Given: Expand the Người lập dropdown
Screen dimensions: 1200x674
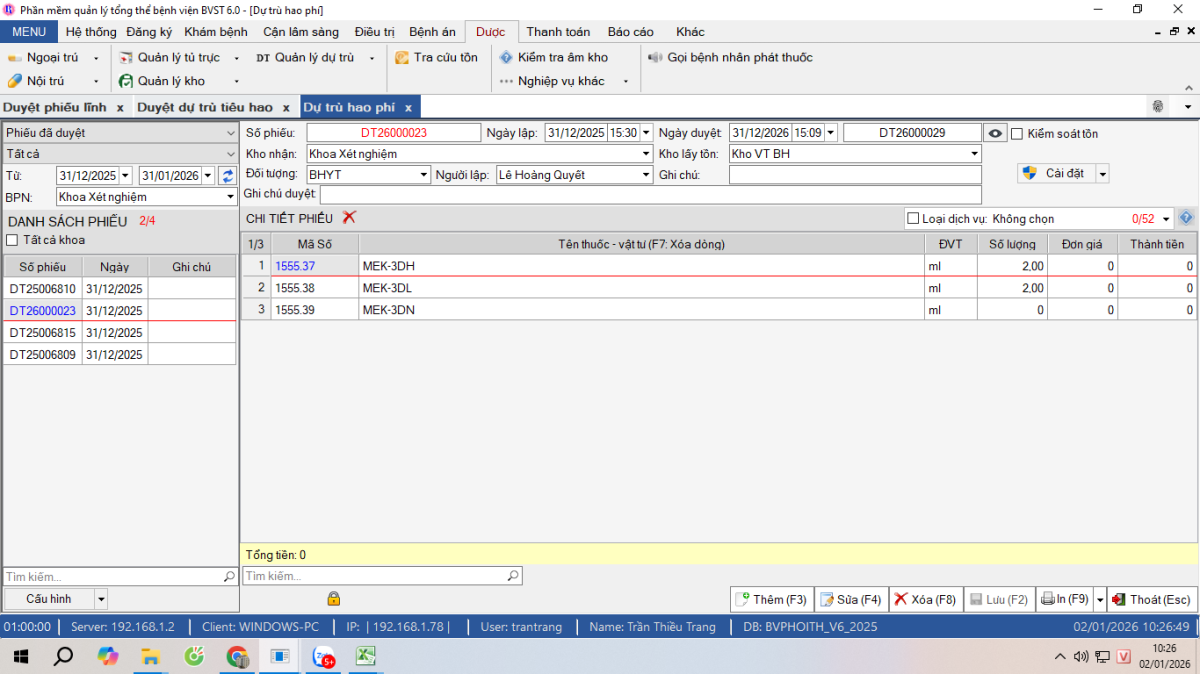Looking at the screenshot, I should click(645, 175).
